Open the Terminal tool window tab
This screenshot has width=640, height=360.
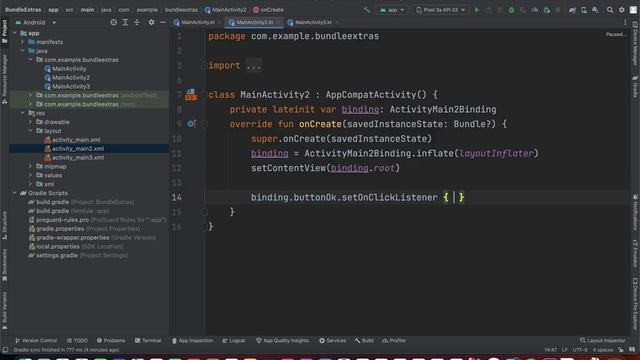(x=148, y=340)
